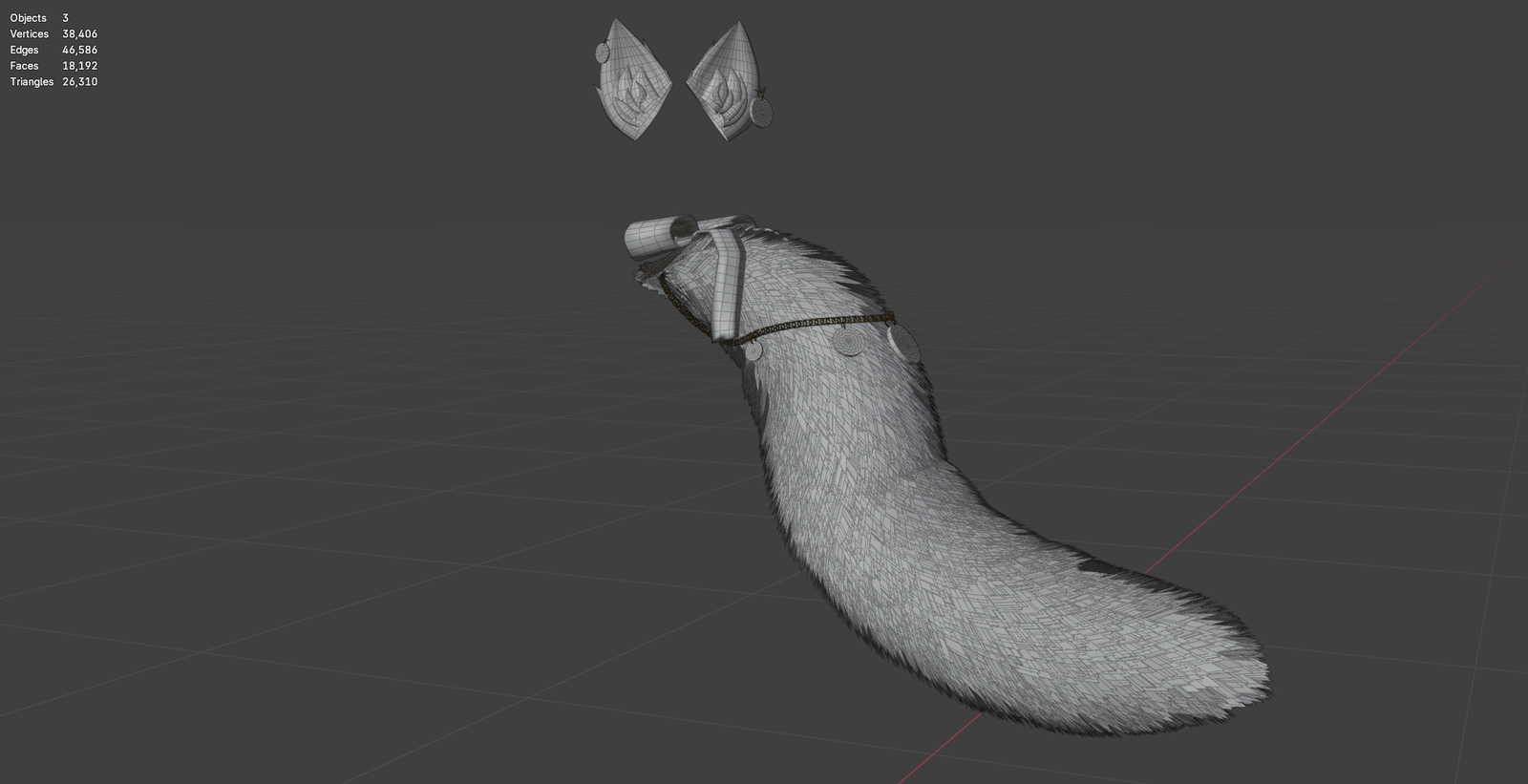Screen dimensions: 1528x784
Task: Click the Vertices count in the statistics overlay
Action: coord(79,34)
